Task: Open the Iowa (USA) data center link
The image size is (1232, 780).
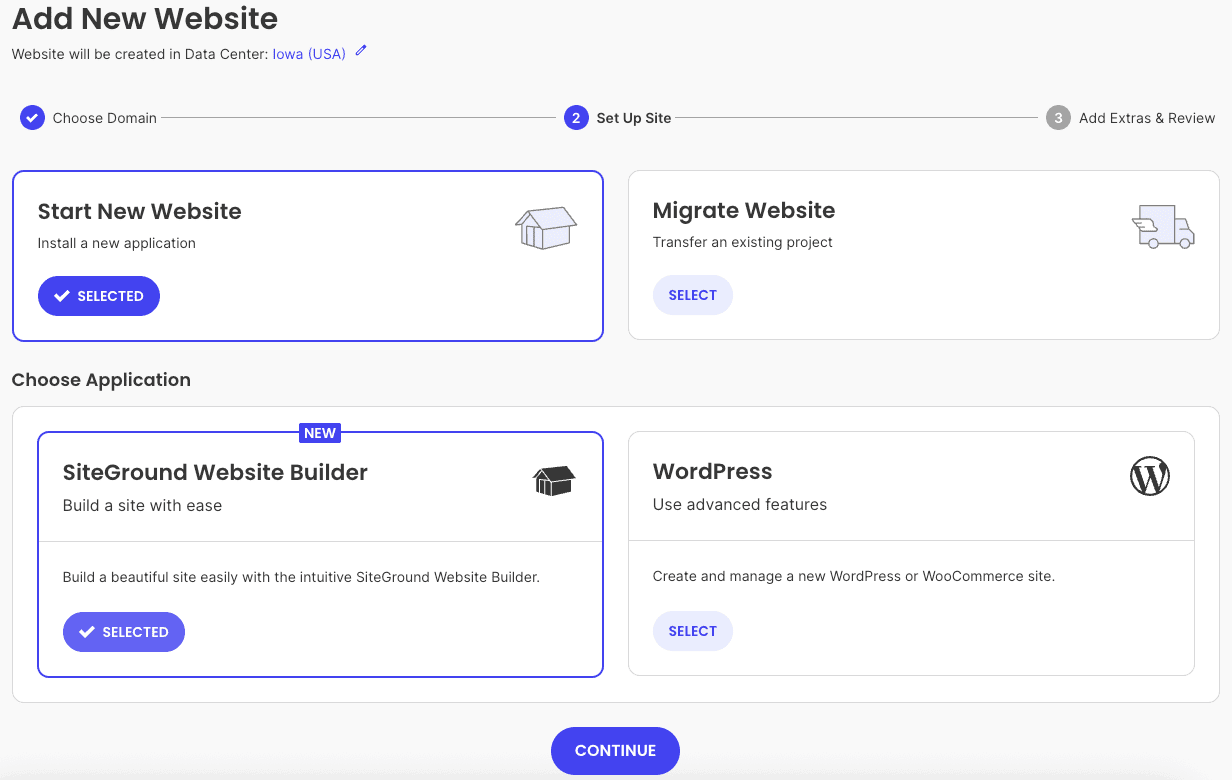Action: 309,54
